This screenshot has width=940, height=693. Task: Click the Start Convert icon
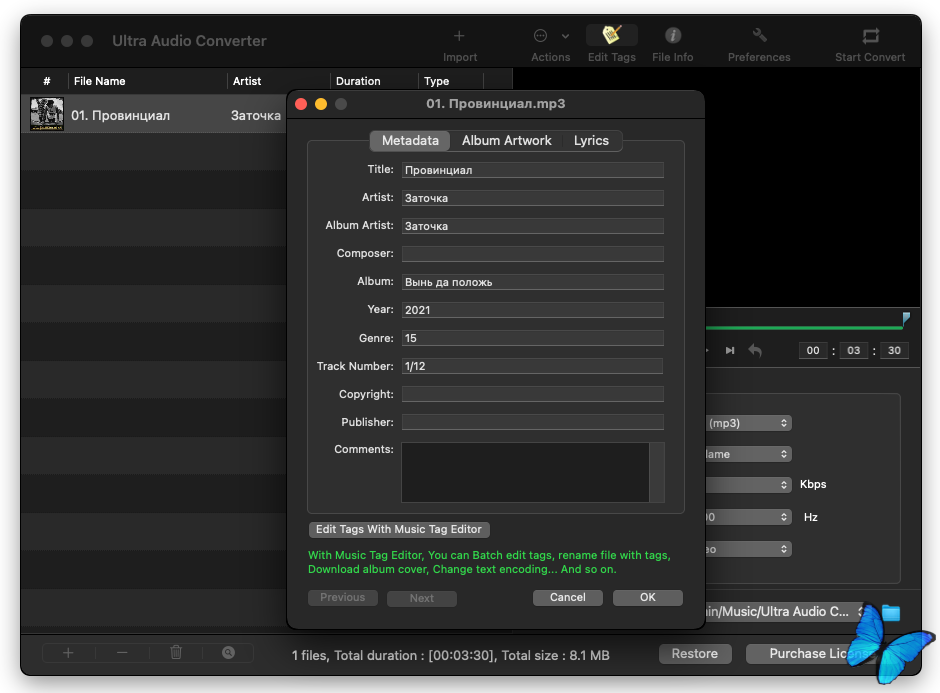pyautogui.click(x=870, y=36)
